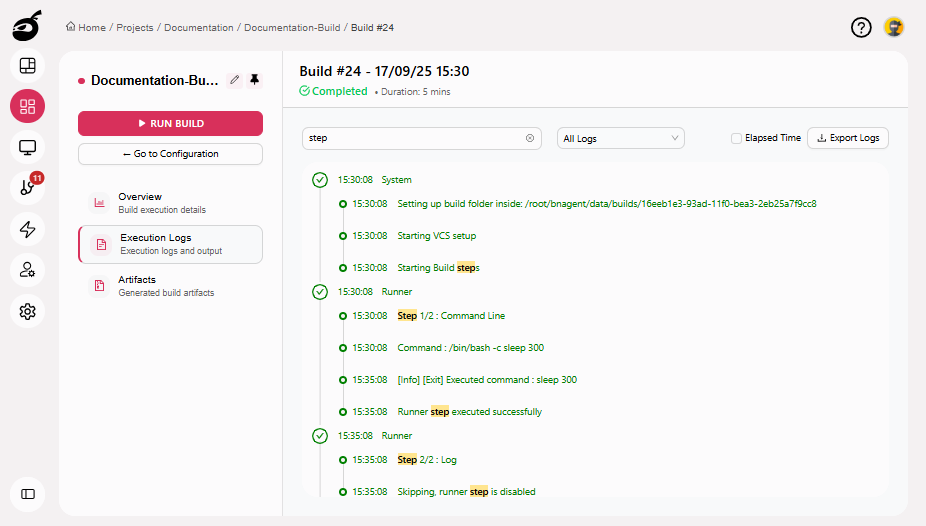This screenshot has height=526, width=926.
Task: Open the branch icon with 11 badge
Action: pyautogui.click(x=28, y=188)
